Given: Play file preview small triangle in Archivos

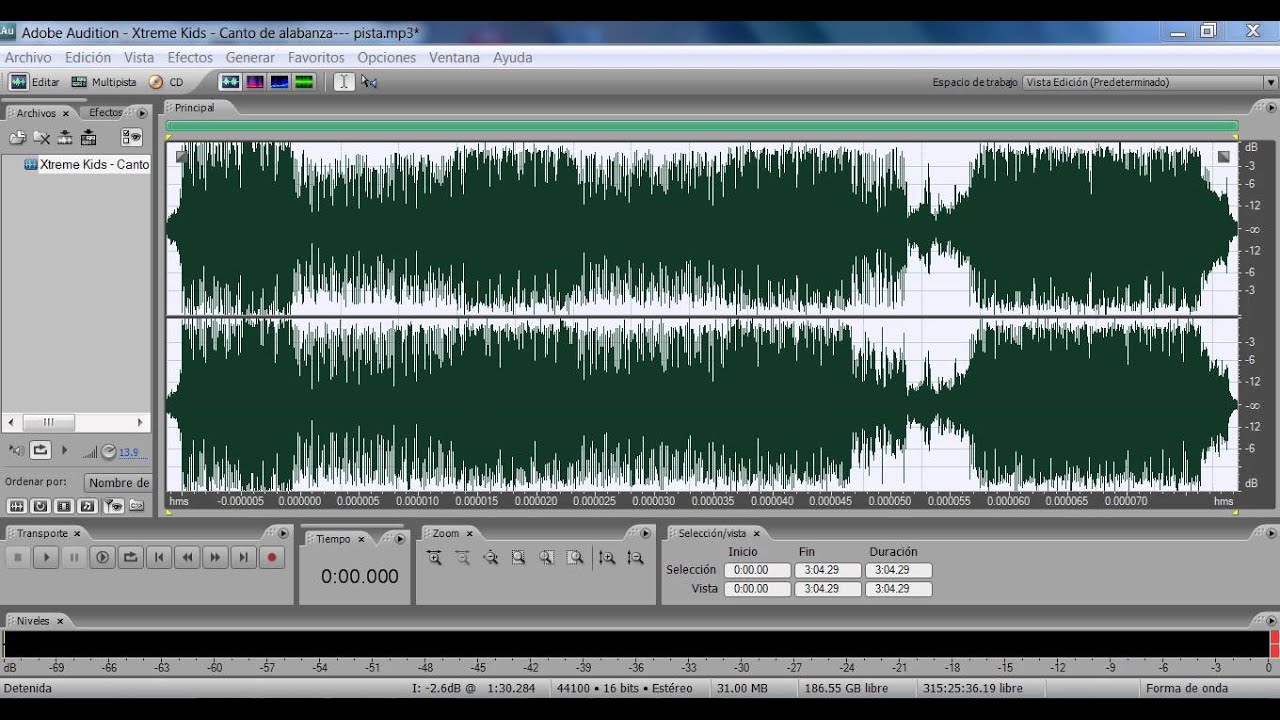Looking at the screenshot, I should click(65, 451).
